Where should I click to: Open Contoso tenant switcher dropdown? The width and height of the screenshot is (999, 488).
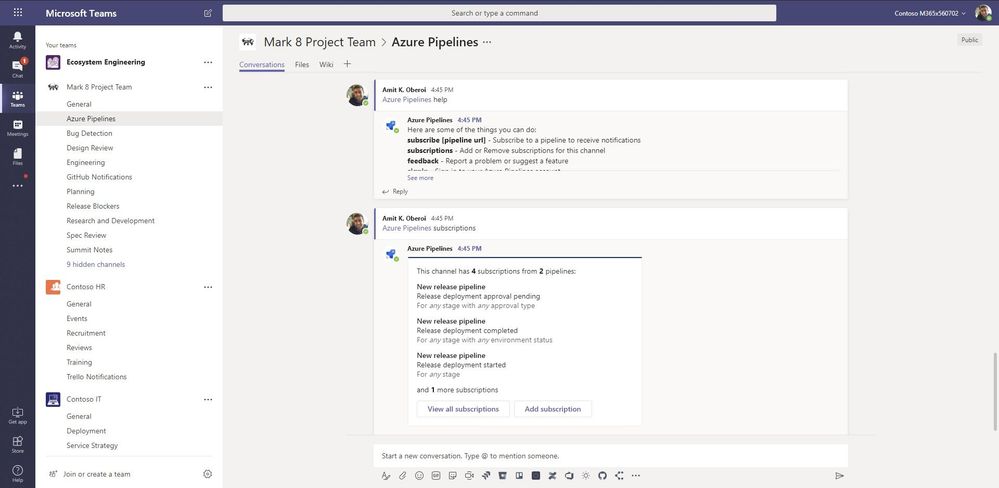click(930, 13)
